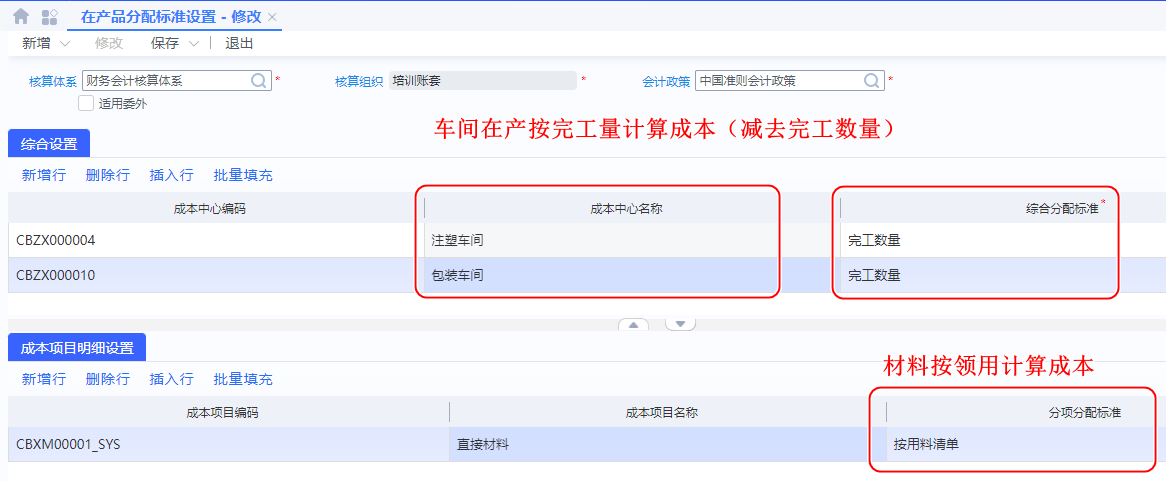Toggle the 适用委外 checkbox
The image size is (1166, 481).
coord(86,103)
